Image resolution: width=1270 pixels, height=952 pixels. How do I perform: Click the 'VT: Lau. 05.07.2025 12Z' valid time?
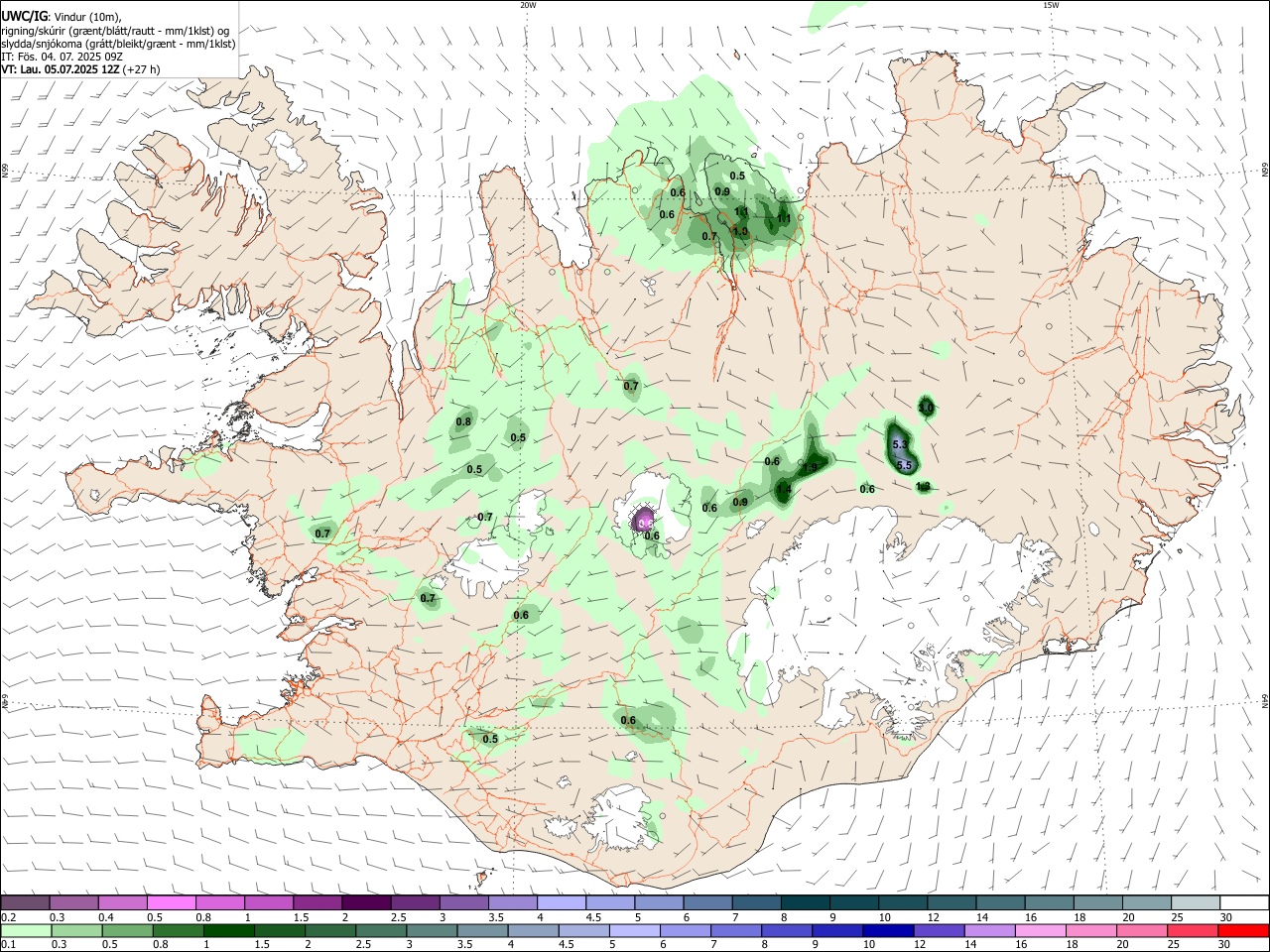pyautogui.click(x=62, y=69)
